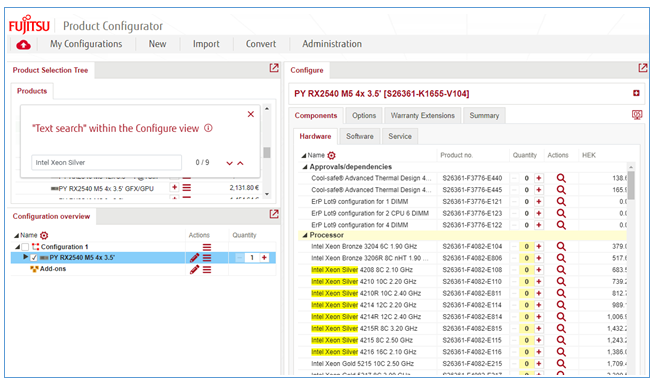The height and width of the screenshot is (382, 655).
Task: Open actions menu for Configuration 1
Action: (207, 247)
